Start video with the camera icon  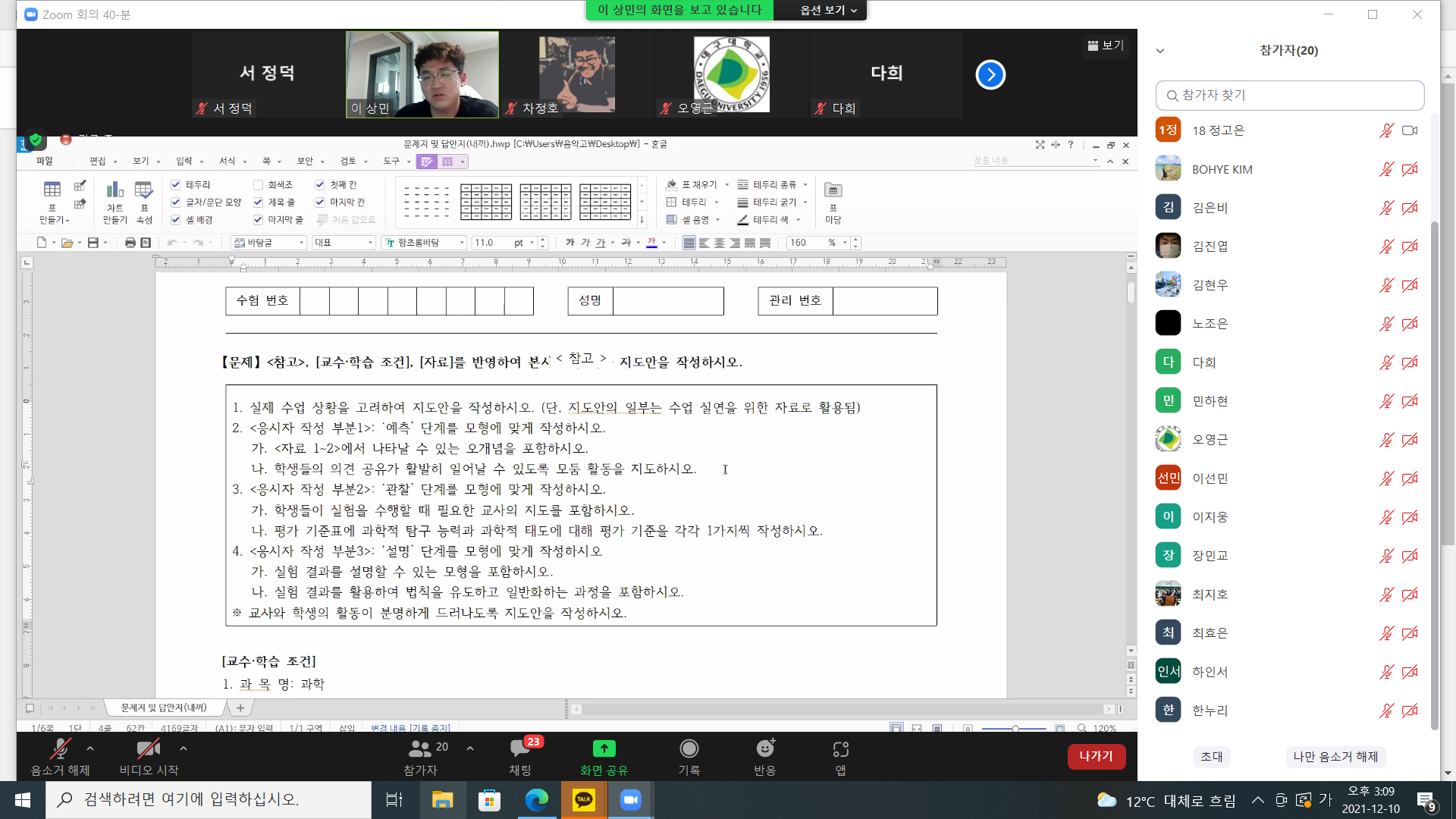(x=148, y=749)
